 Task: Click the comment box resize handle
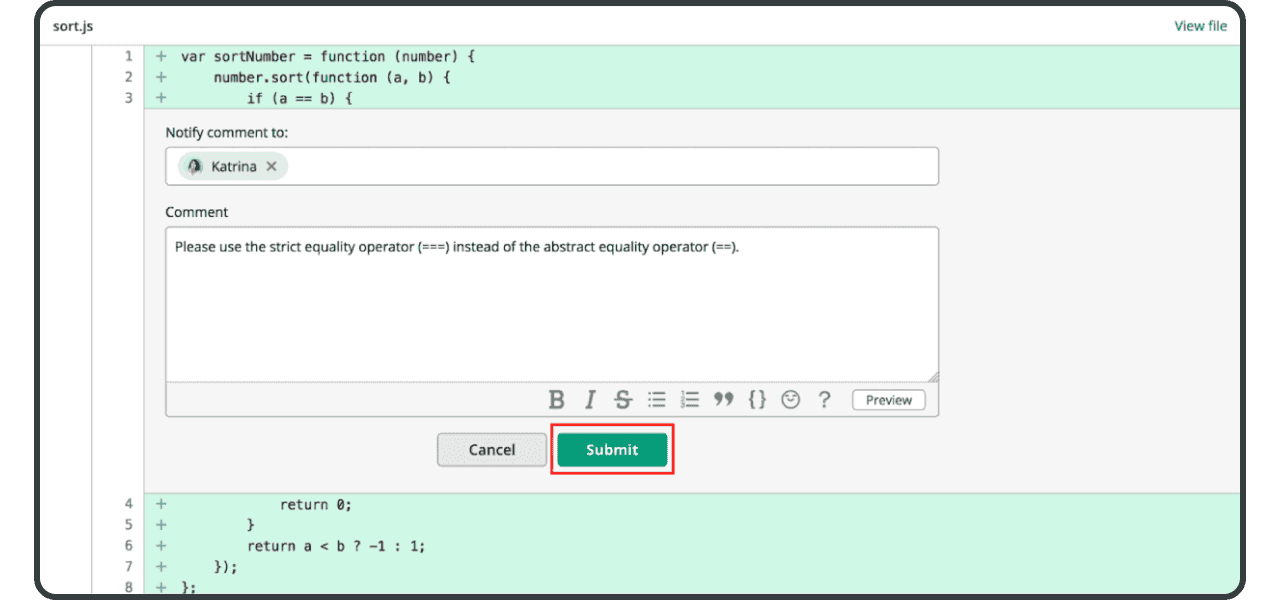(x=933, y=376)
